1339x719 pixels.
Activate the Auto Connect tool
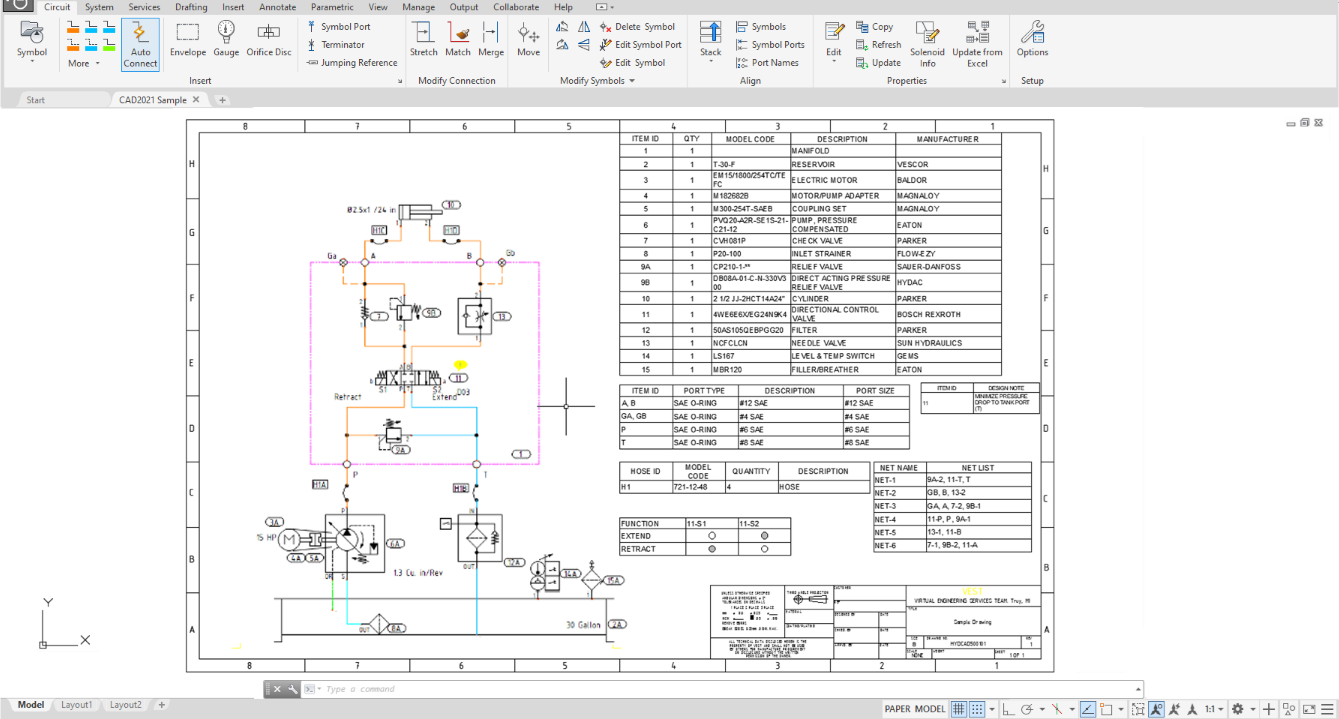[140, 45]
